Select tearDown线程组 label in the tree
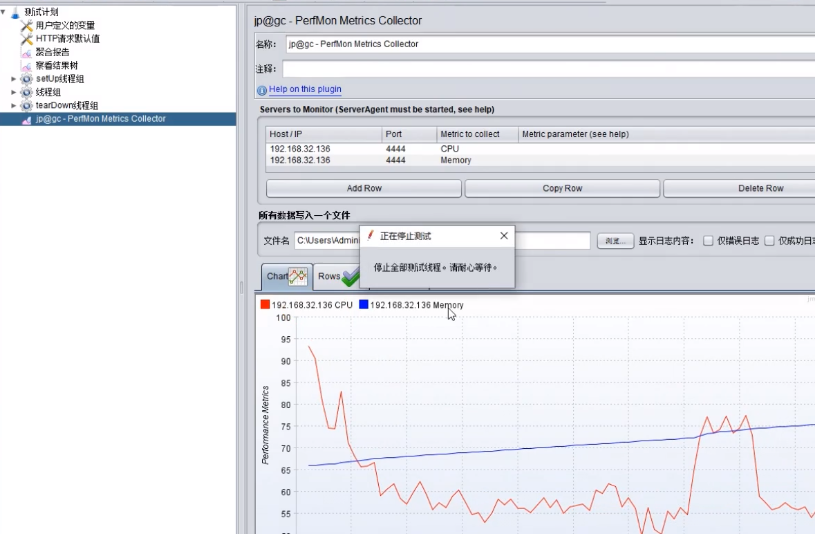The height and width of the screenshot is (534, 815). tap(67, 106)
